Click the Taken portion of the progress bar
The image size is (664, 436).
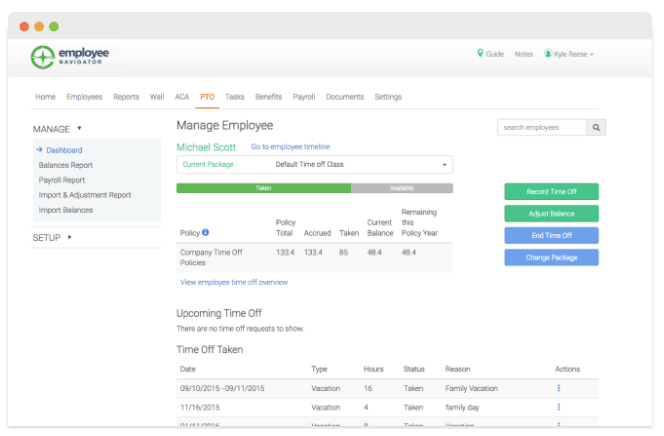(263, 187)
